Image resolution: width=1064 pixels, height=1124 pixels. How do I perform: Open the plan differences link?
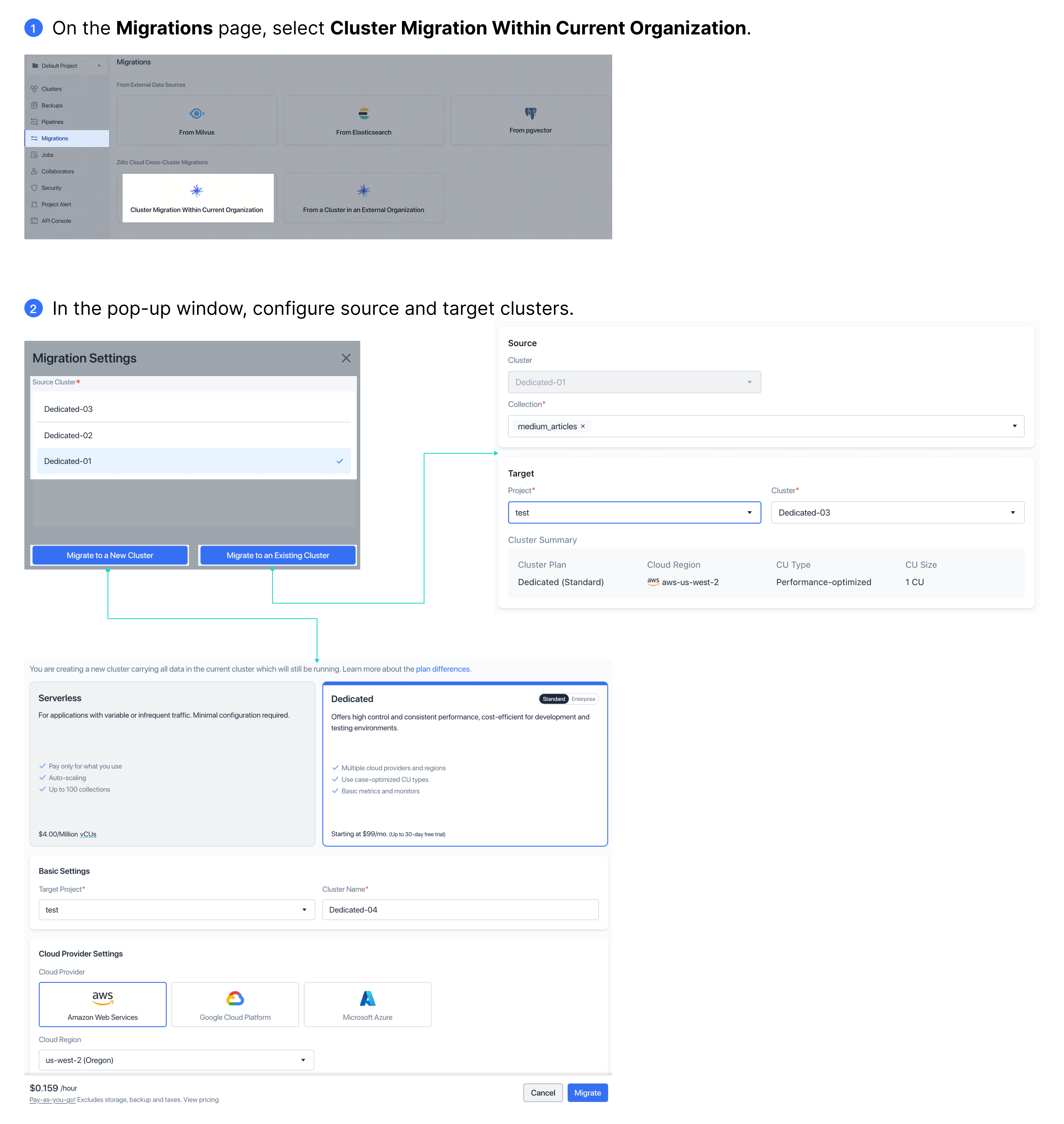pyautogui.click(x=443, y=669)
